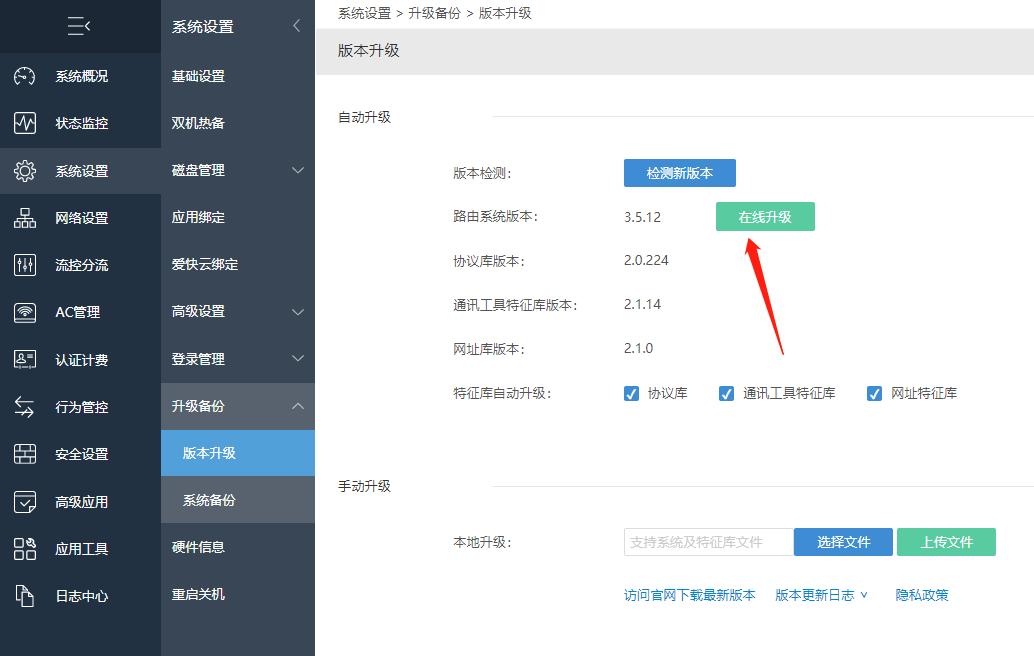Open the 访问官网下载最新版本 link
This screenshot has width=1034, height=656.
coord(688,594)
